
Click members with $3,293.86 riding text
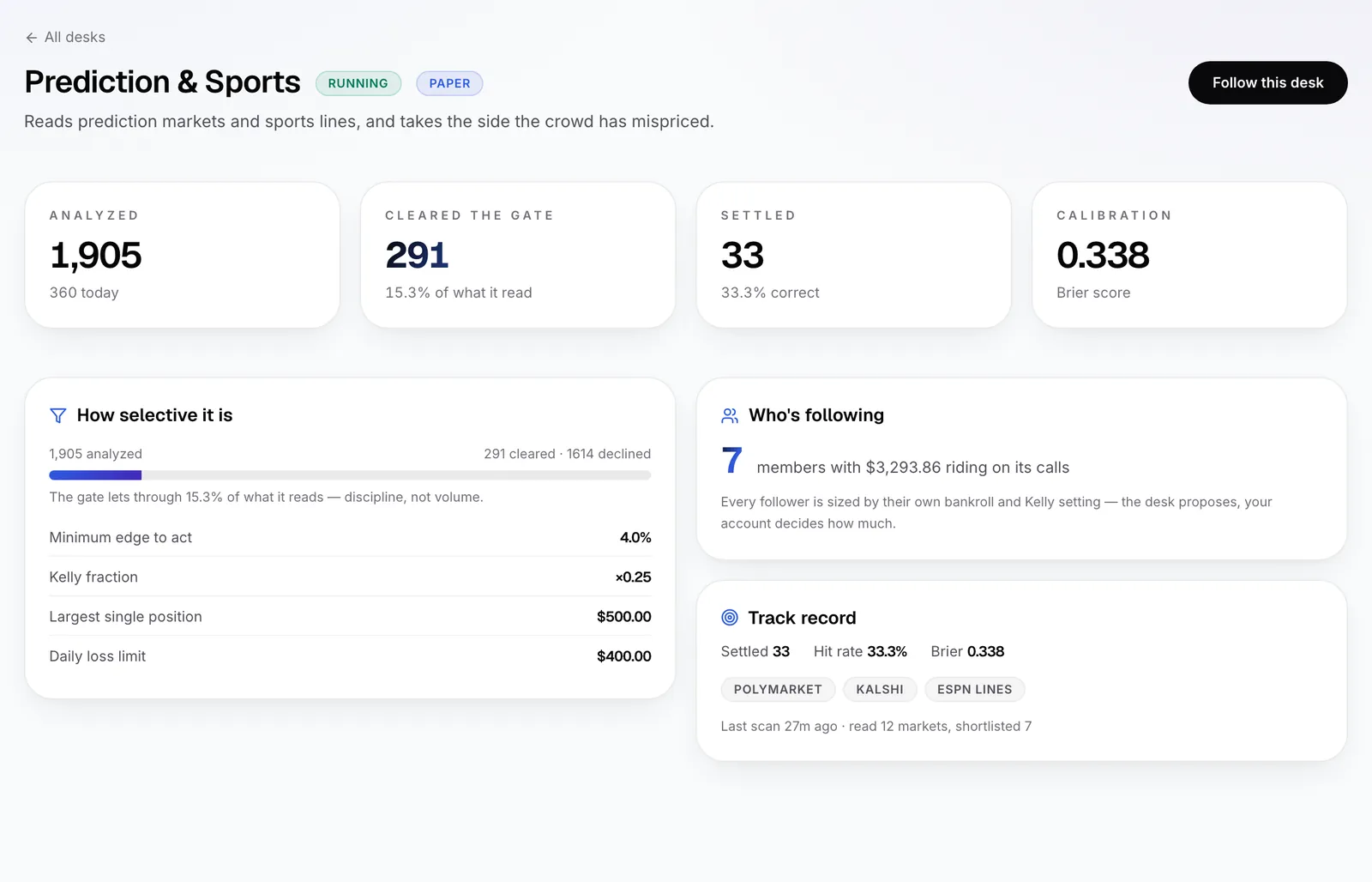click(x=912, y=468)
